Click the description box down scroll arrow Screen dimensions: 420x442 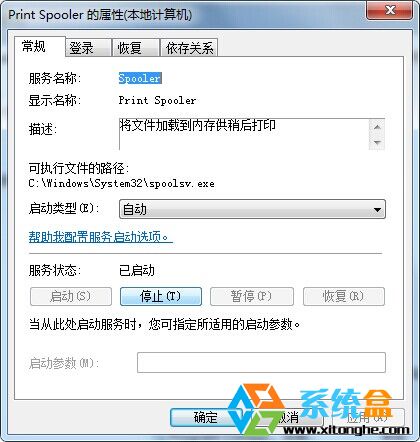point(377,142)
